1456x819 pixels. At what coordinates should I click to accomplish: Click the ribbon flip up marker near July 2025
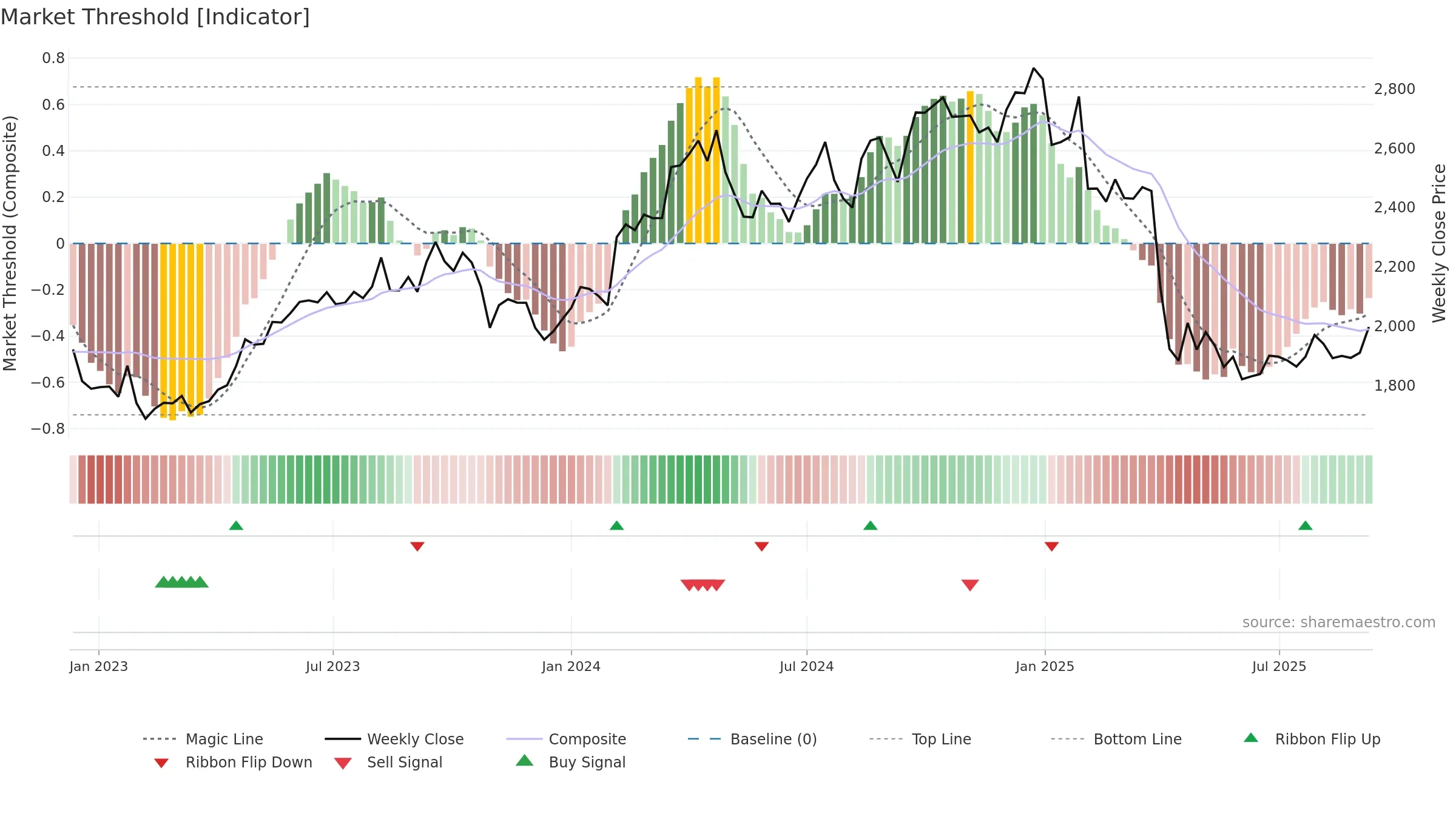tap(1306, 525)
